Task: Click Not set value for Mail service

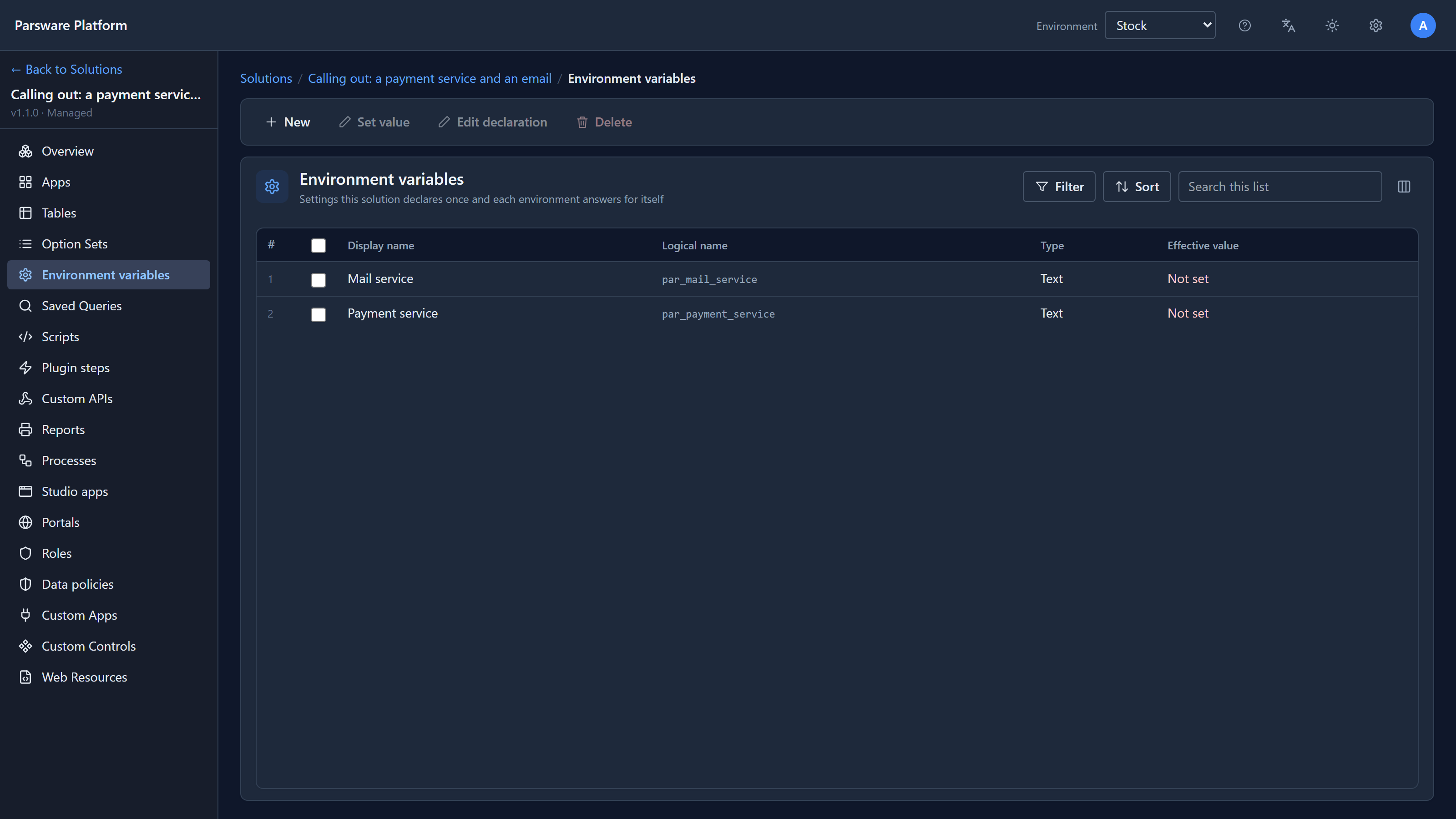Action: [x=1188, y=278]
